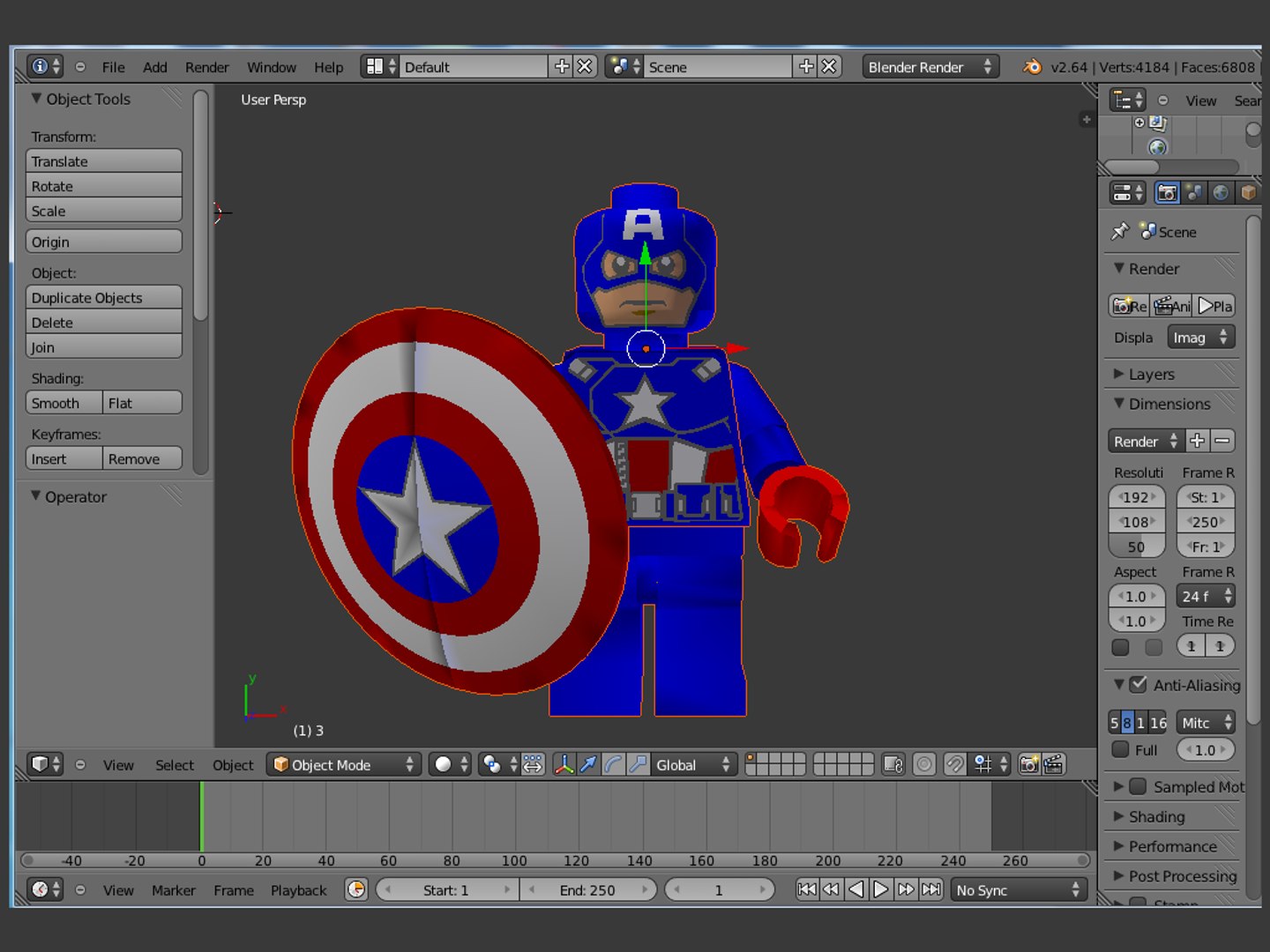Play the animation in reverse
This screenshot has height=952, width=1270.
point(855,889)
